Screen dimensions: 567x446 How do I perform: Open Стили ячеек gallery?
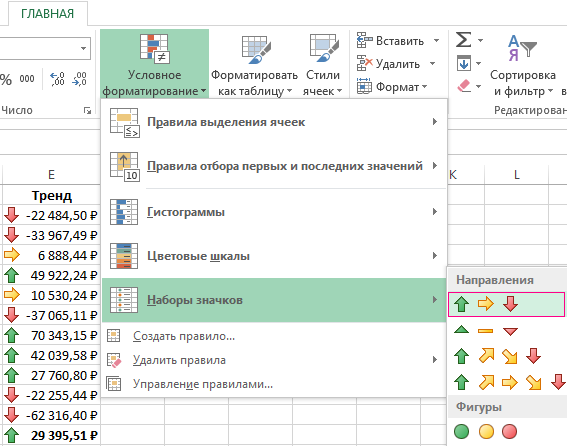click(323, 64)
